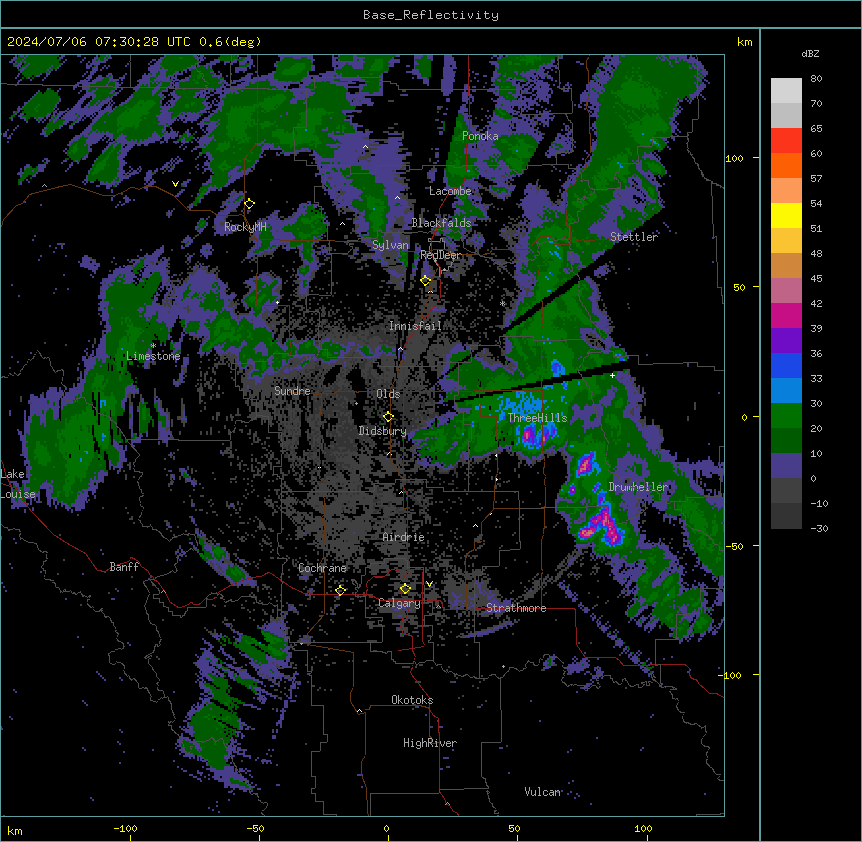Select the Innisfail label
Viewport: 862px width, 842px height.
click(415, 326)
